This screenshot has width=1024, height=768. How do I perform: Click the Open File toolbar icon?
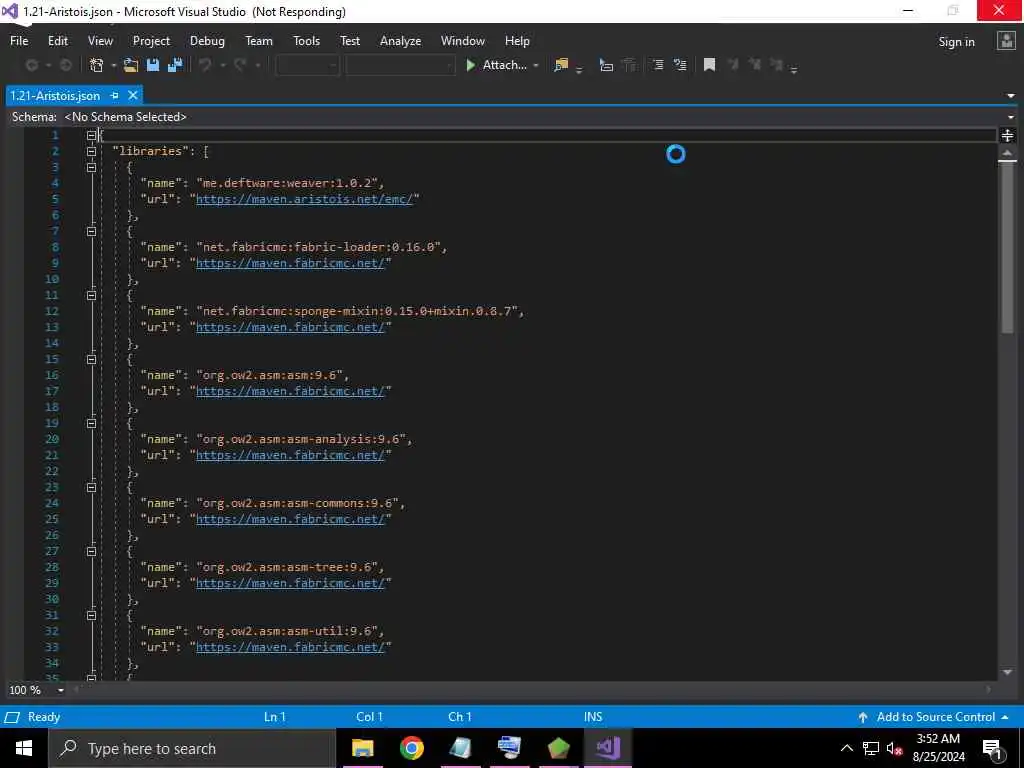coord(131,65)
